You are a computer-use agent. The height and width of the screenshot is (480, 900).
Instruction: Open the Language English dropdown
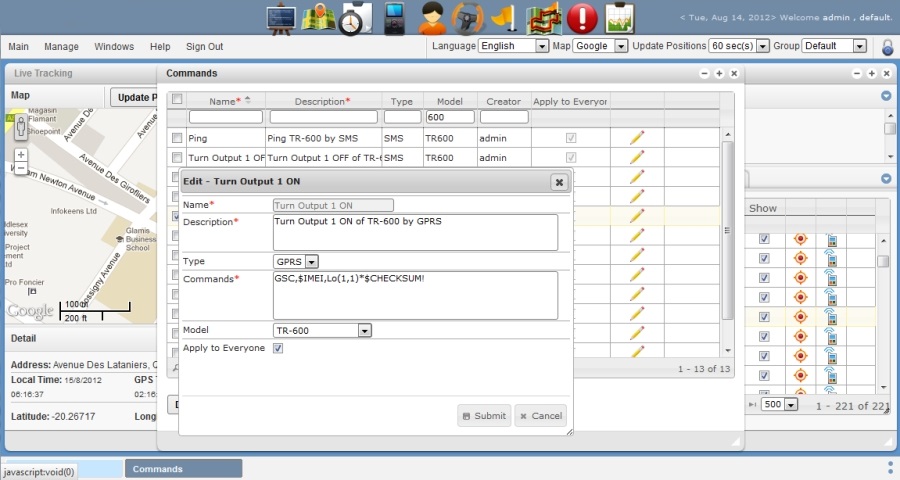(514, 46)
